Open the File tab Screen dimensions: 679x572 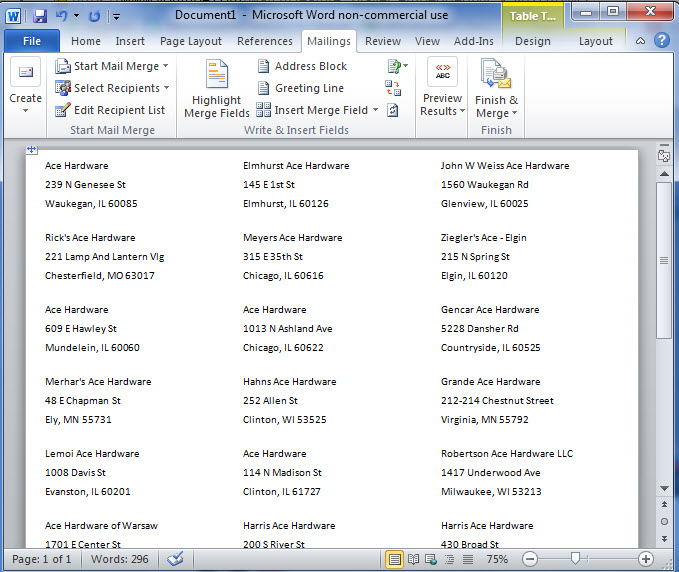[32, 41]
